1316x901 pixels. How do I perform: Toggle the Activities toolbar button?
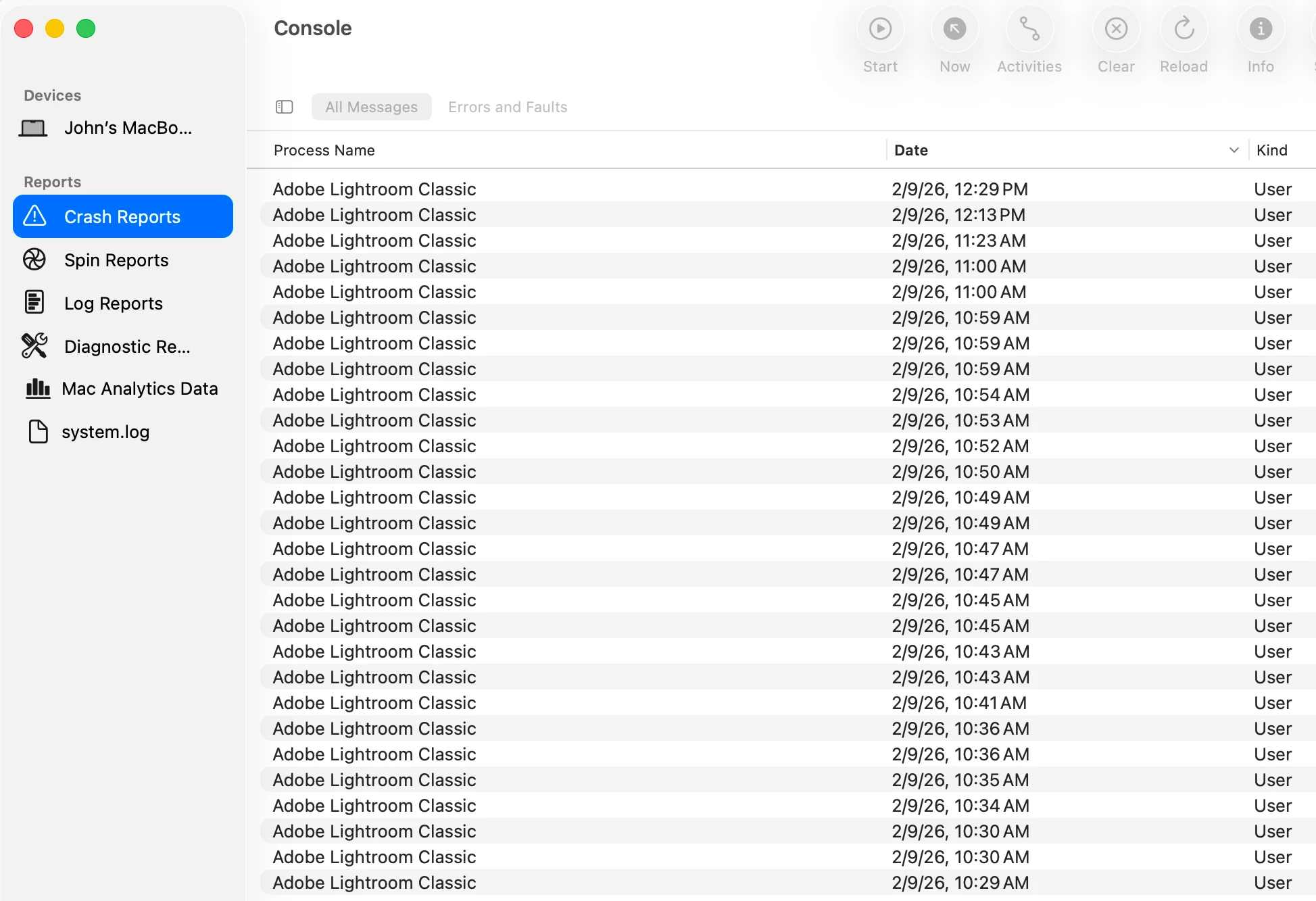click(1029, 29)
